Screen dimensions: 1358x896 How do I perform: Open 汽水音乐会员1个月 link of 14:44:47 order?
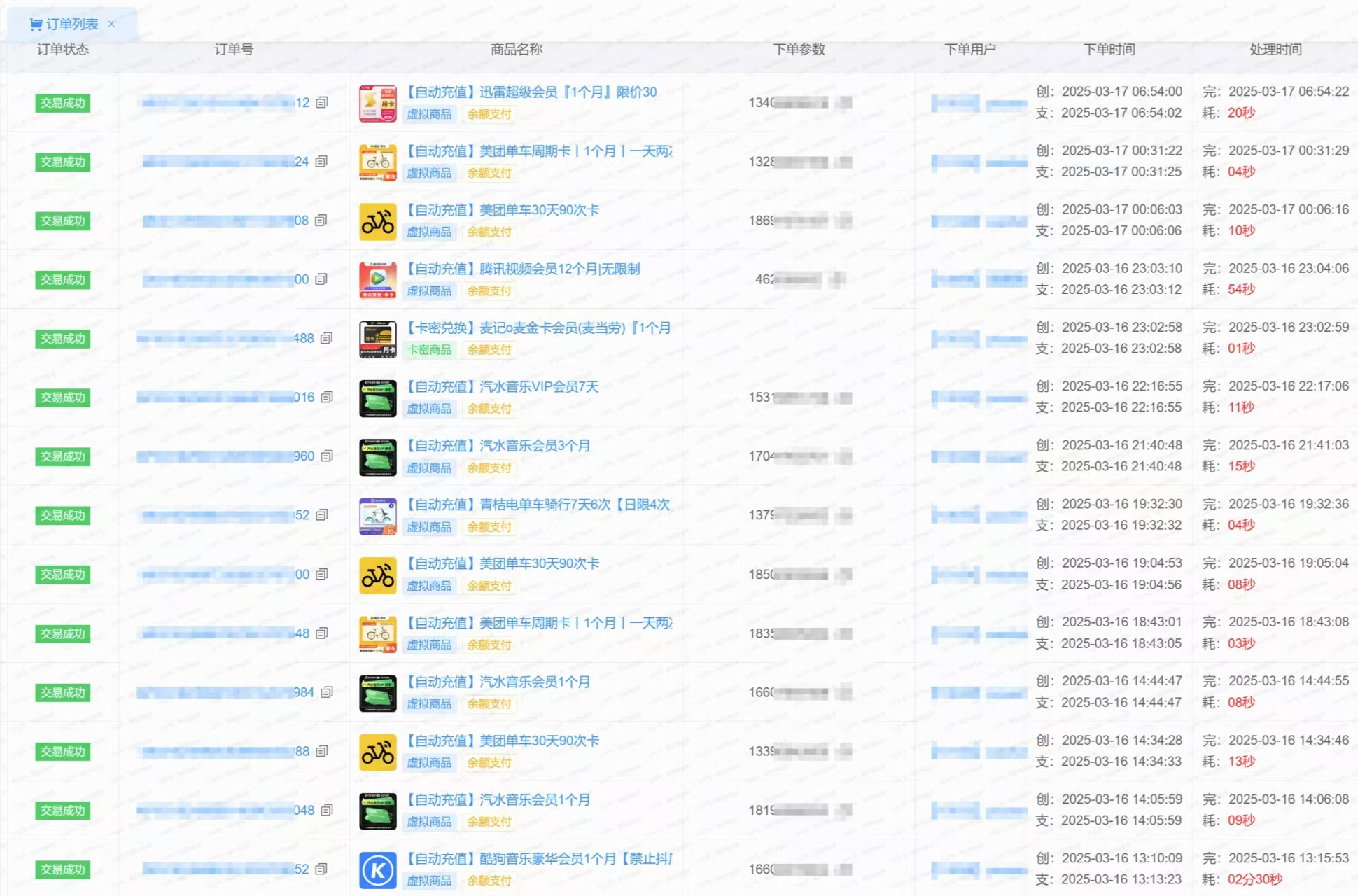coord(498,682)
